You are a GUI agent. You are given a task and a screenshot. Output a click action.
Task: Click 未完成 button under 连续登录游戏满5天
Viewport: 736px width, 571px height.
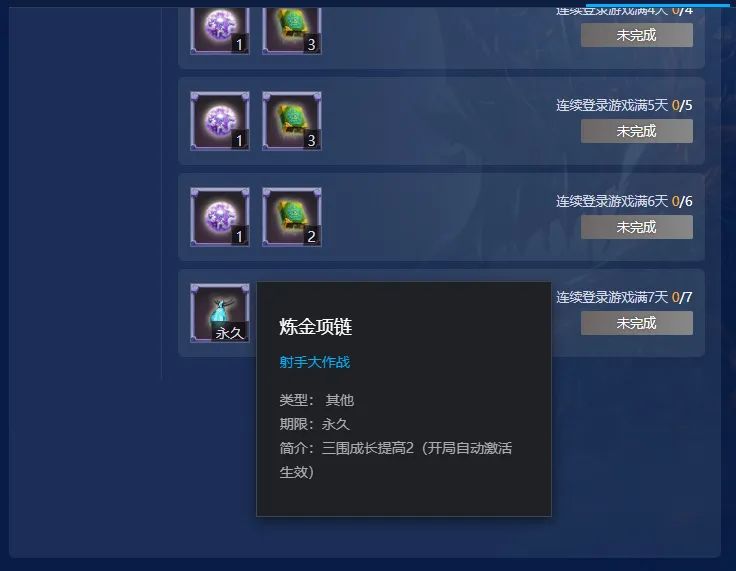coord(636,131)
